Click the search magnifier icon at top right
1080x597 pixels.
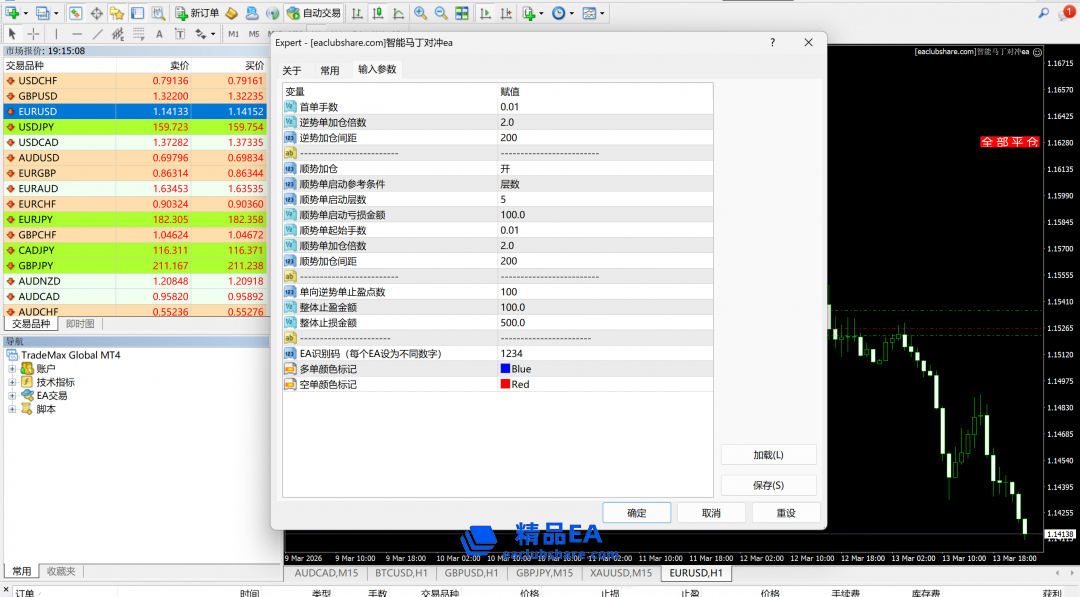point(1044,13)
